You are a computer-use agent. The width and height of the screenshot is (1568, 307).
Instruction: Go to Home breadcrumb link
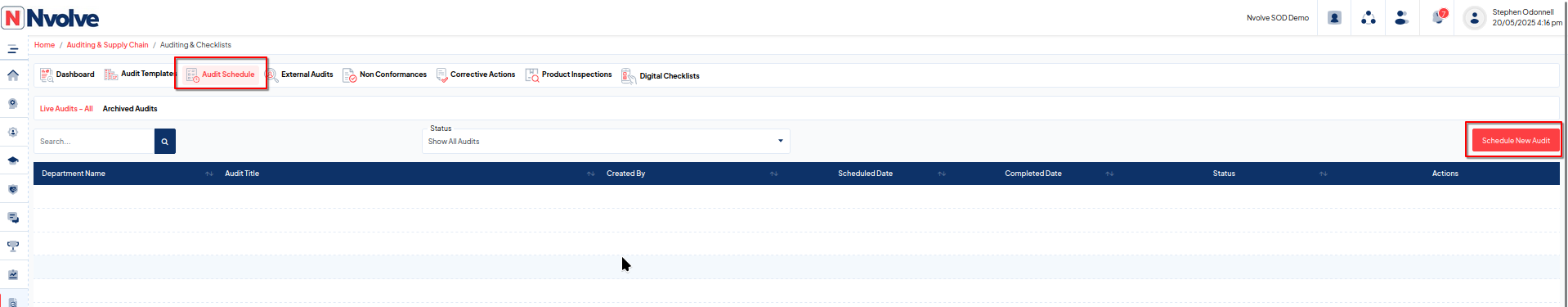[44, 45]
